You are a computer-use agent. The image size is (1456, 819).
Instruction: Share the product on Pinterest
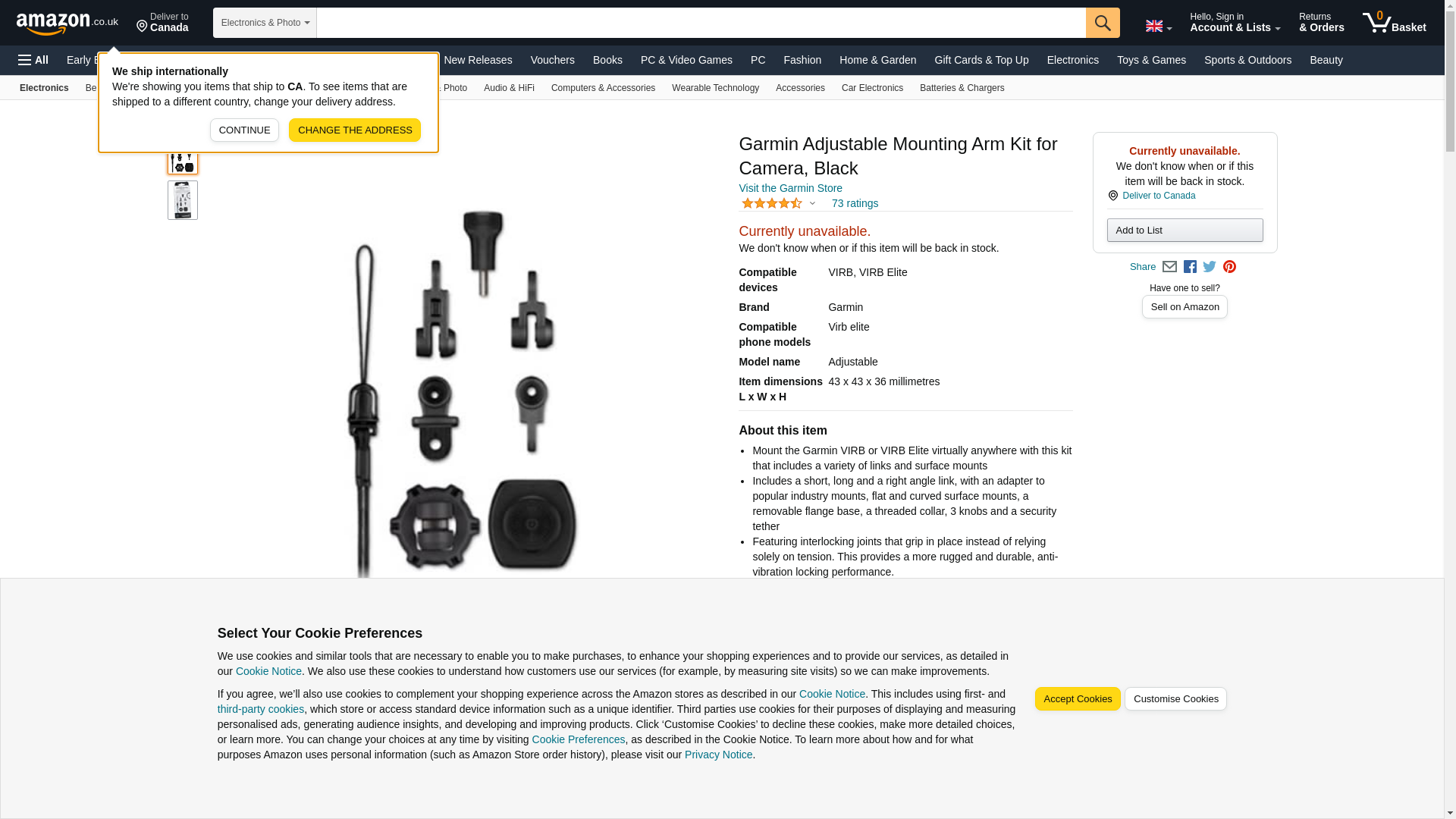coord(1229,267)
